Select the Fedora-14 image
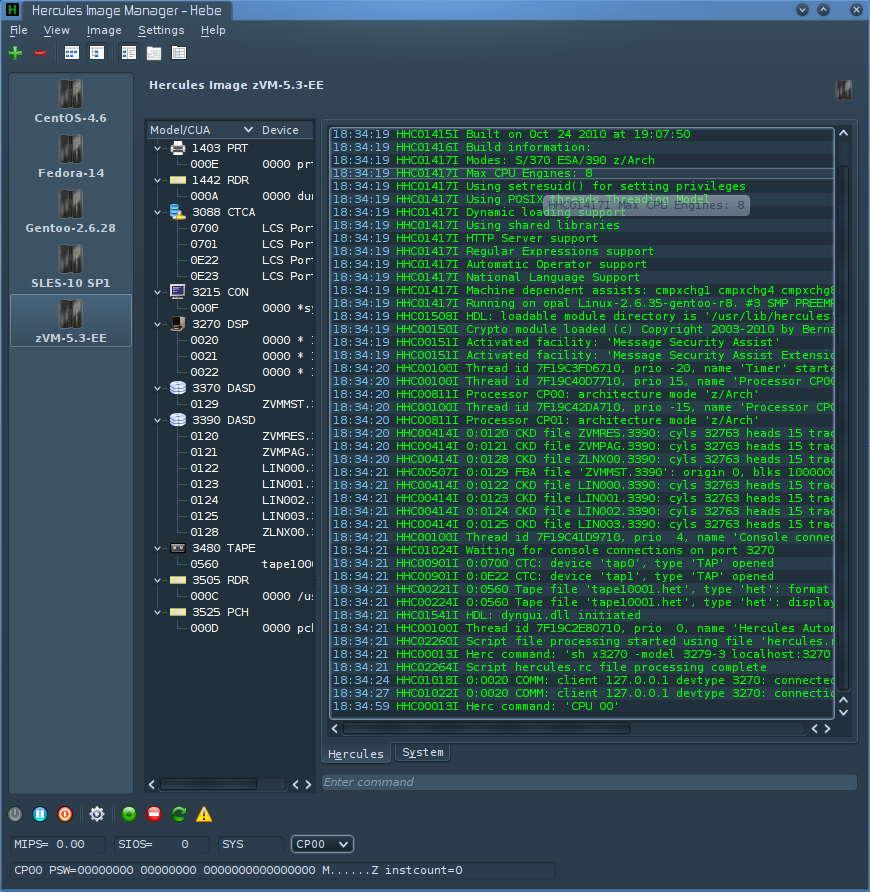The image size is (870, 892). tap(71, 157)
